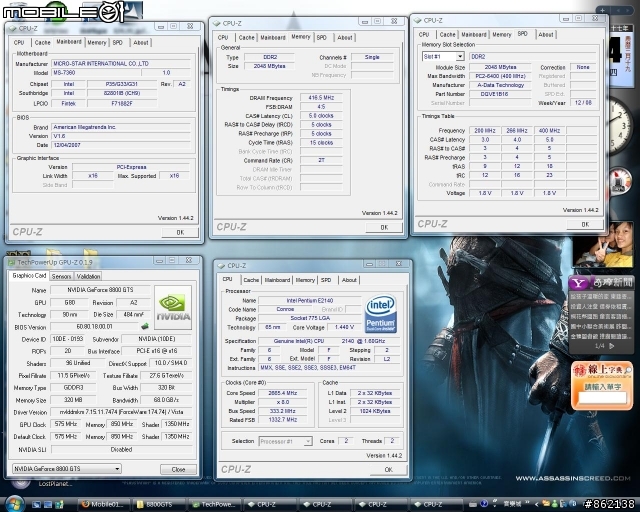Click the sidebar next page arrow
Screen dimensions: 640x512
(629, 10)
